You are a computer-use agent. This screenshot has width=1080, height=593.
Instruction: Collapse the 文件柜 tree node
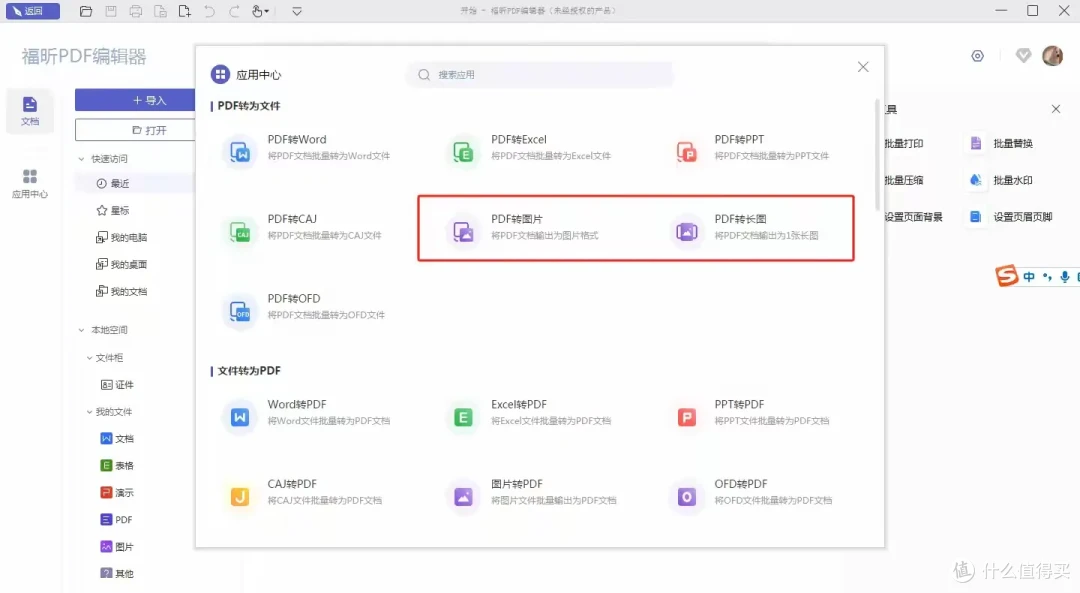(90, 357)
